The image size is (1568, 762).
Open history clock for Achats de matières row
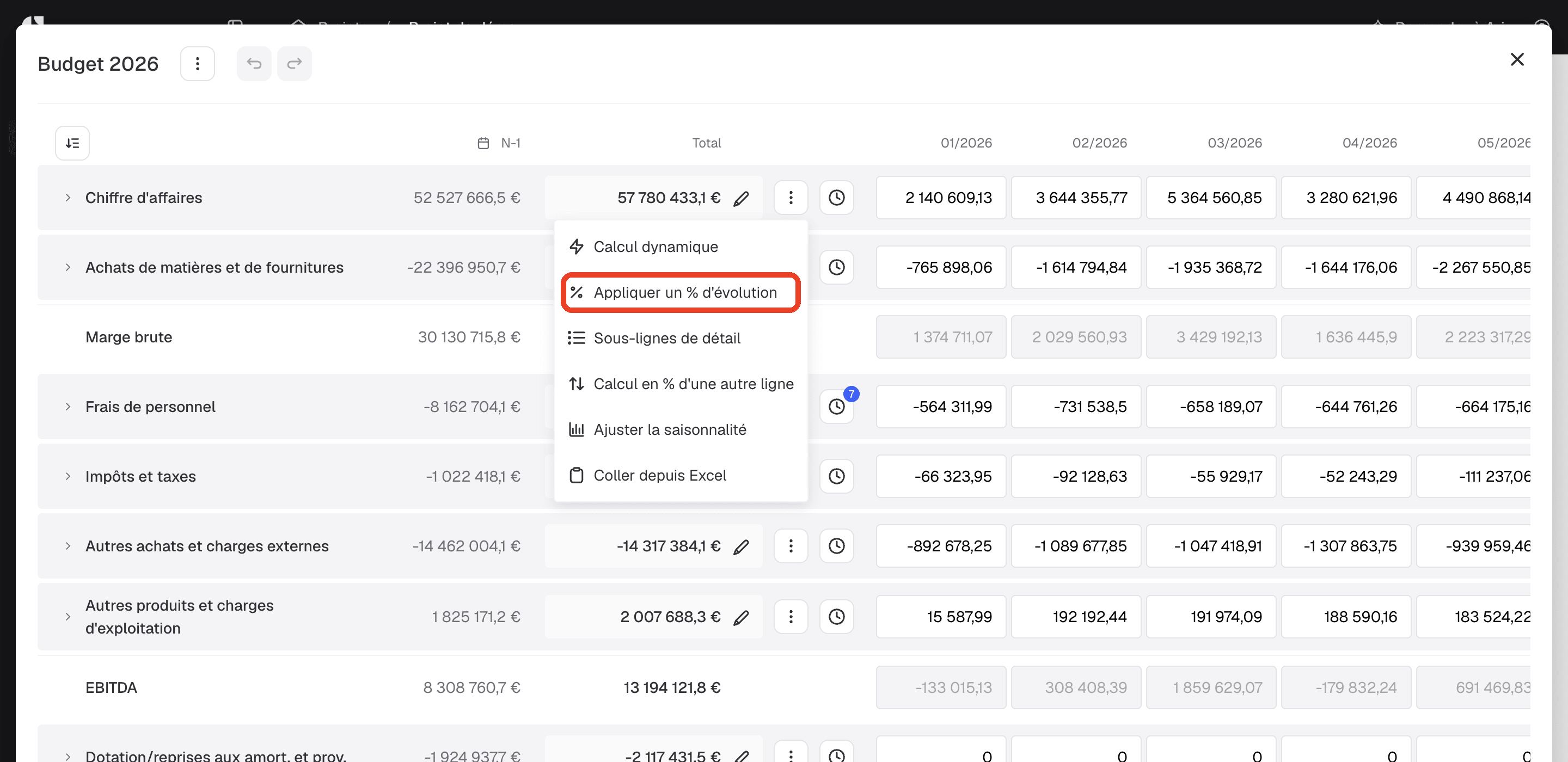pos(836,267)
